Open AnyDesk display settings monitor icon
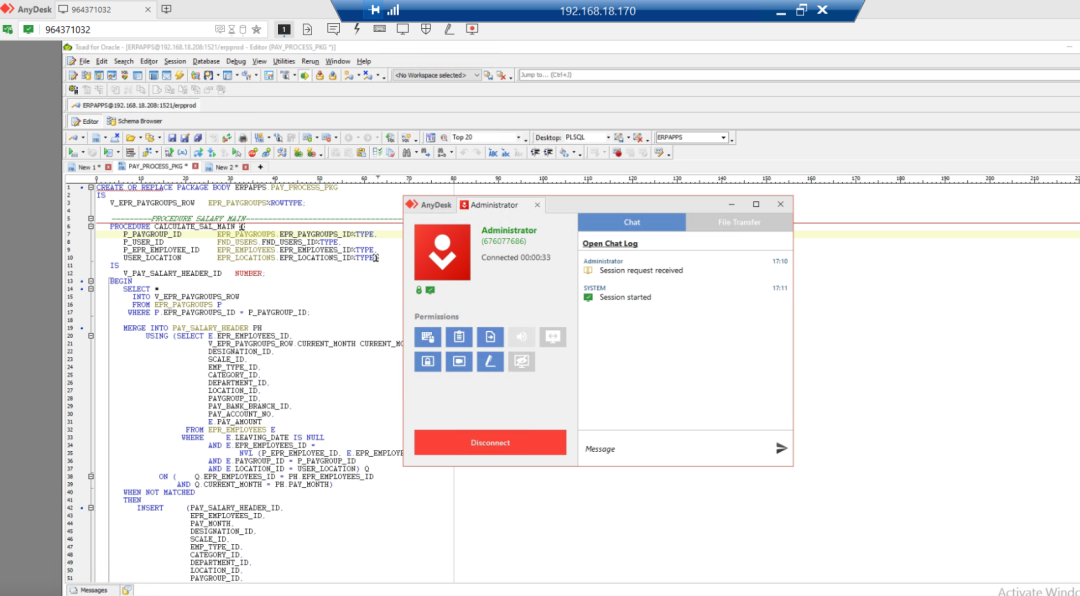Screen dimensions: 1080x596 click(403, 29)
